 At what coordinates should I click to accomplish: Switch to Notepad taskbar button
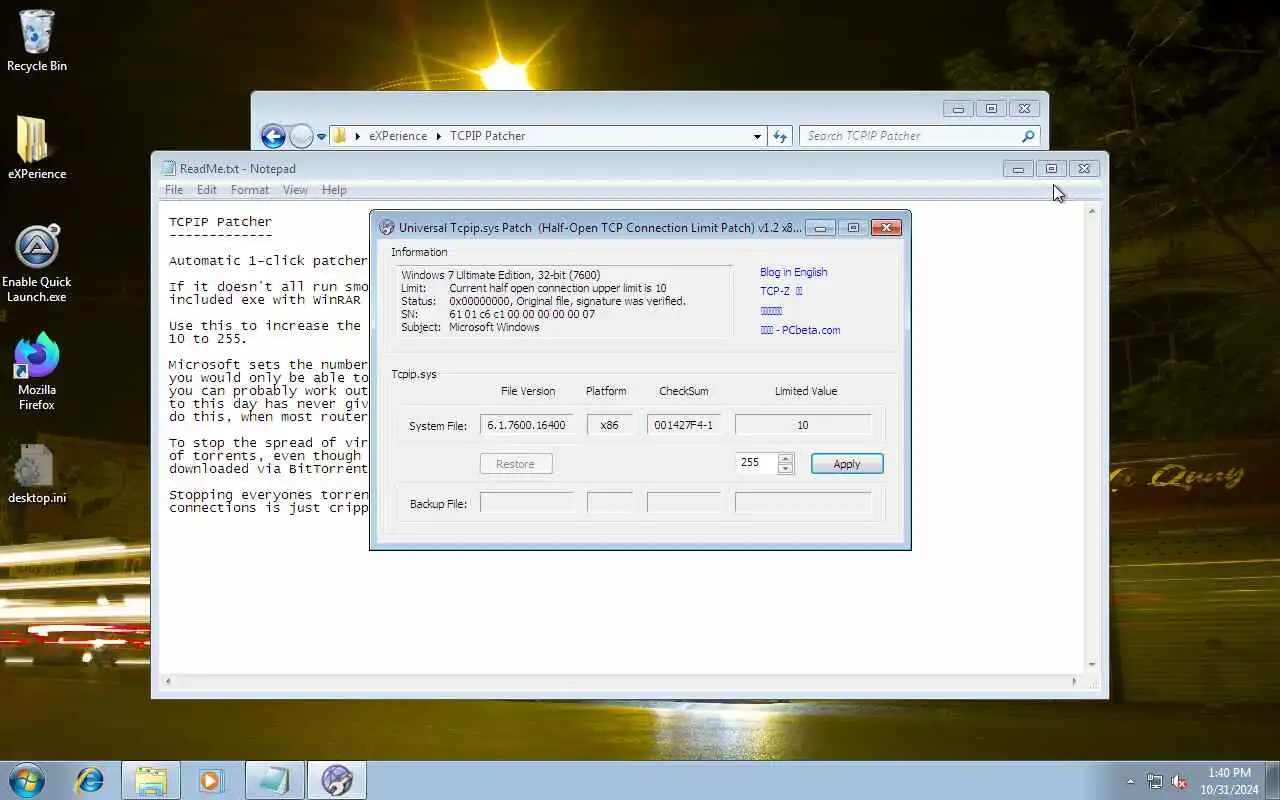click(x=274, y=780)
